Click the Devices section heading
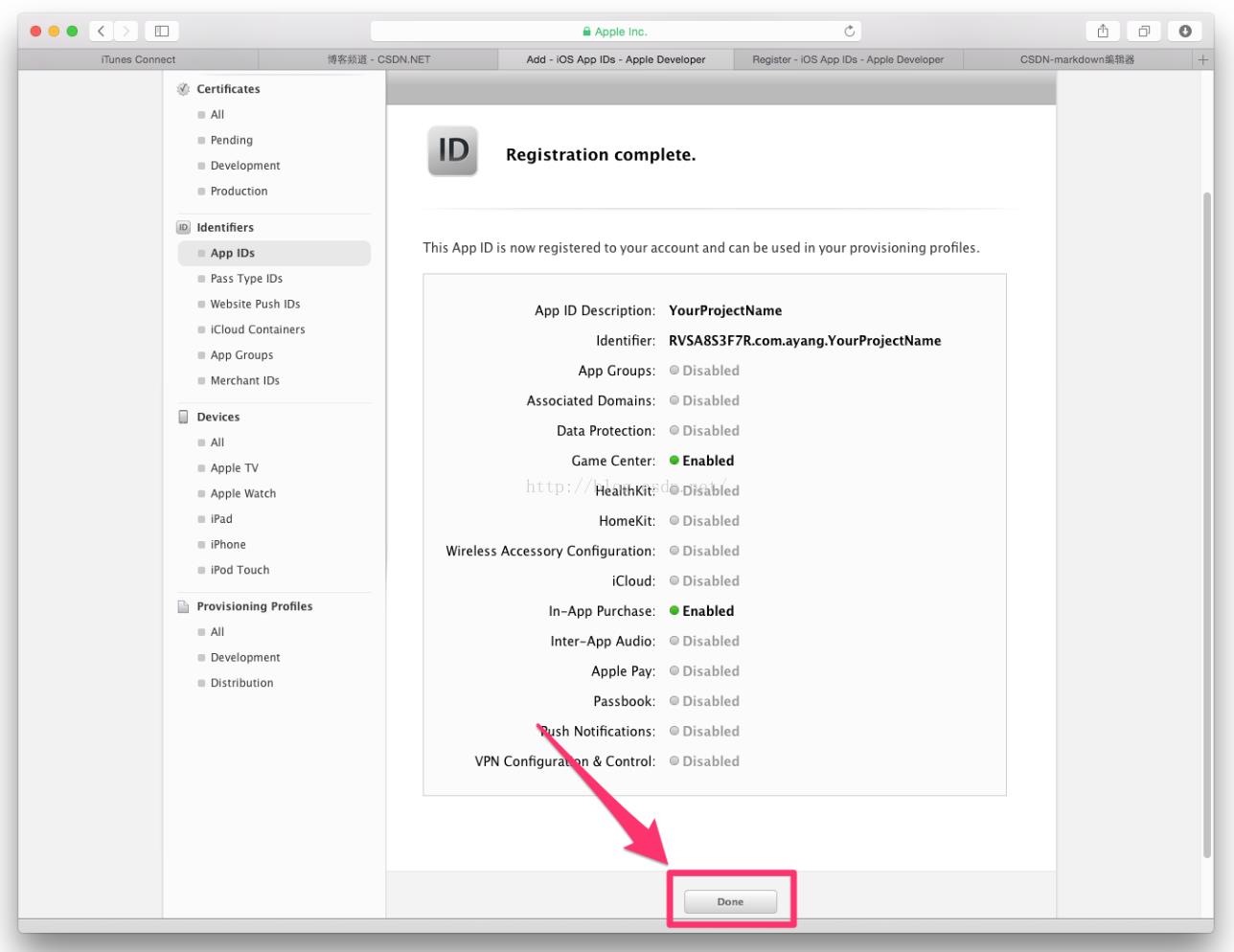Screen dimensions: 1234x952 [218, 417]
